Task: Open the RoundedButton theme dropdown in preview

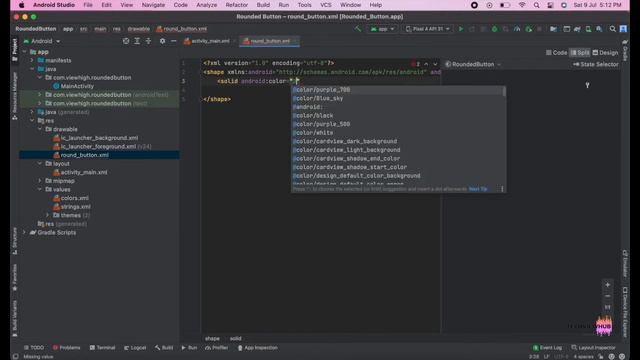Action: [x=473, y=64]
